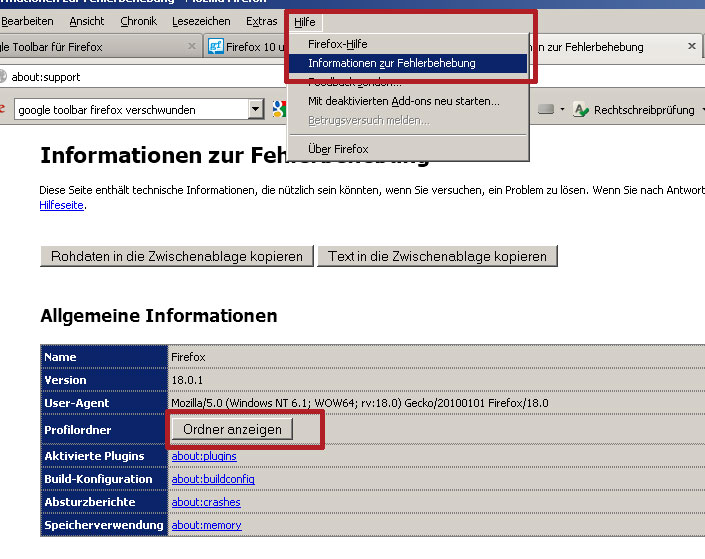Image resolution: width=705 pixels, height=559 pixels.
Task: Choose Informationen zur Fehlerbehebung menu entry
Action: 407,63
